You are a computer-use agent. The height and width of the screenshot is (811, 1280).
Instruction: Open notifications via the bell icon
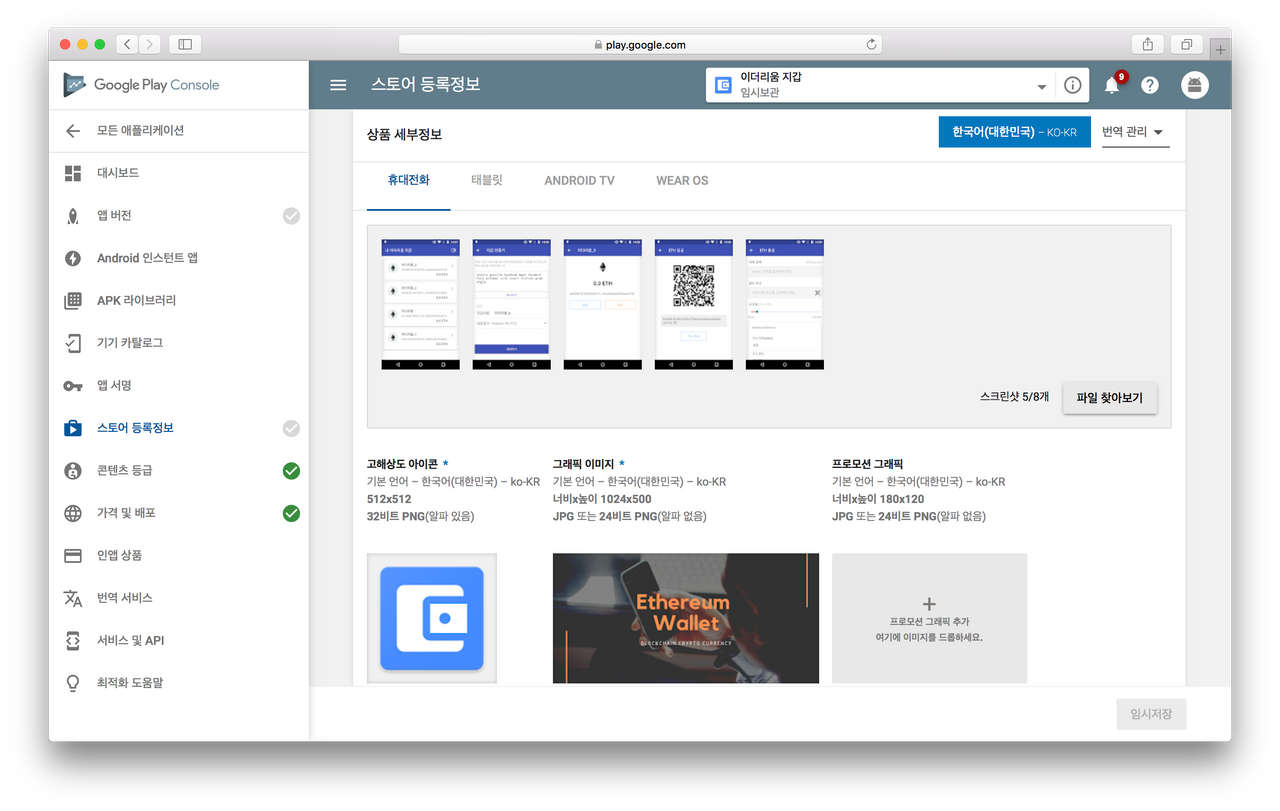click(x=1110, y=85)
